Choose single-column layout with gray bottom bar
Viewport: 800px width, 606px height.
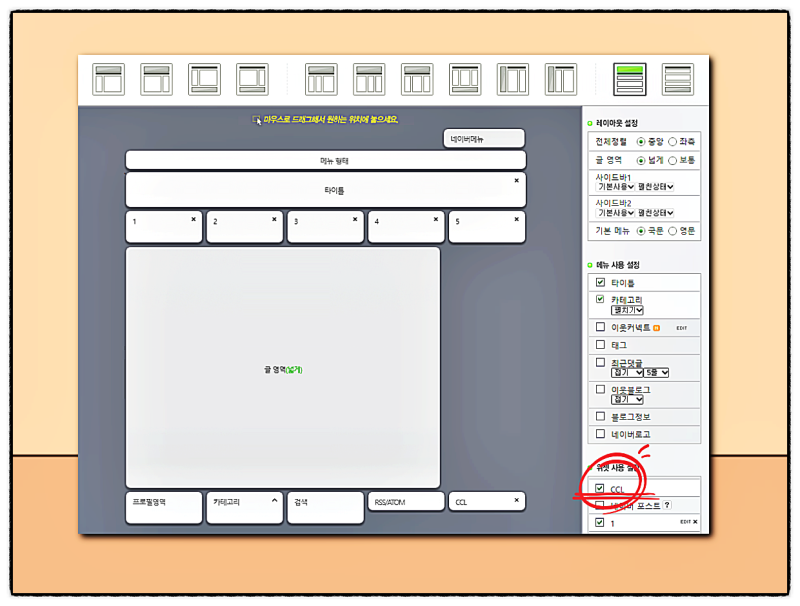(678, 80)
